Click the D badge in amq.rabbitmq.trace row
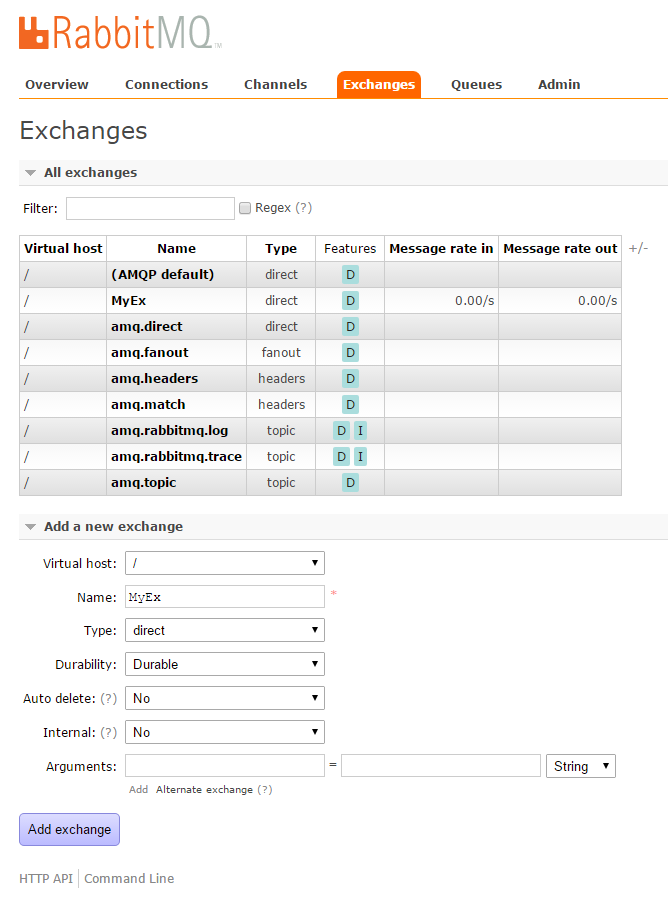The height and width of the screenshot is (899, 668). pos(341,457)
